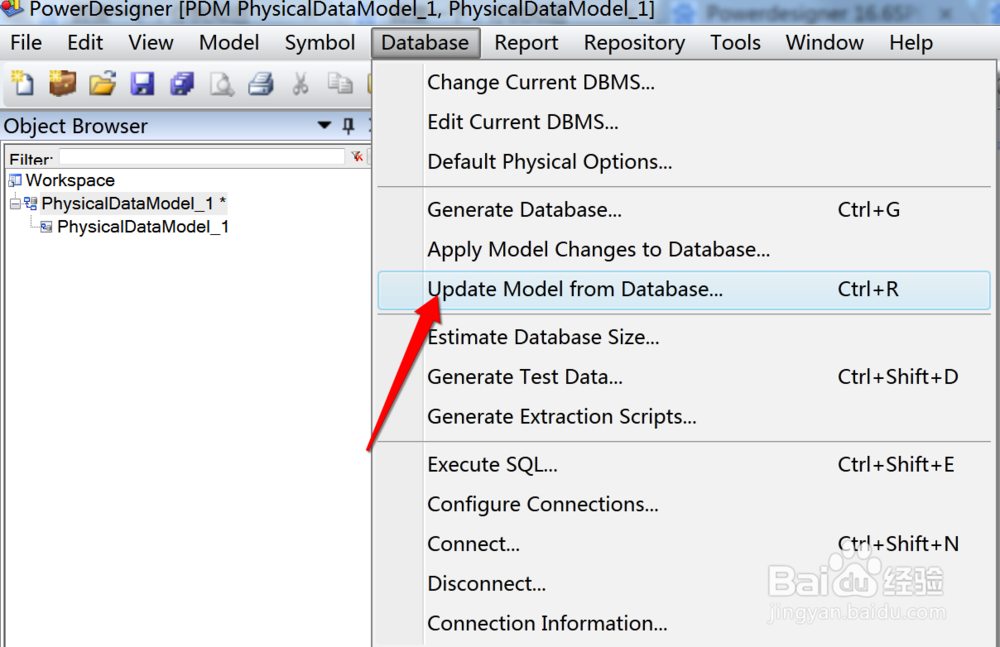1000x647 pixels.
Task: Choose Connect... menu entry
Action: click(684, 544)
